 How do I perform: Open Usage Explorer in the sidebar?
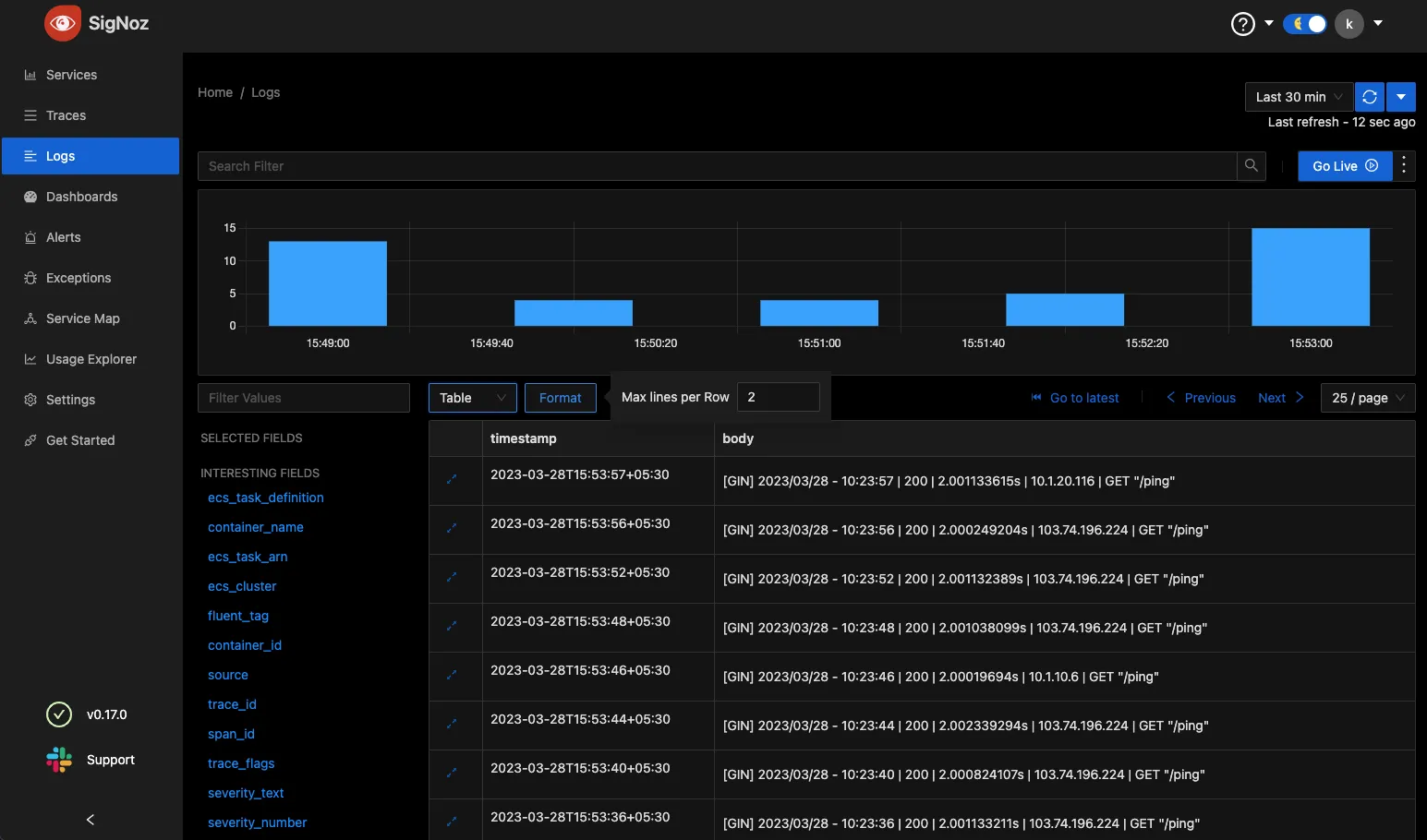coord(91,359)
